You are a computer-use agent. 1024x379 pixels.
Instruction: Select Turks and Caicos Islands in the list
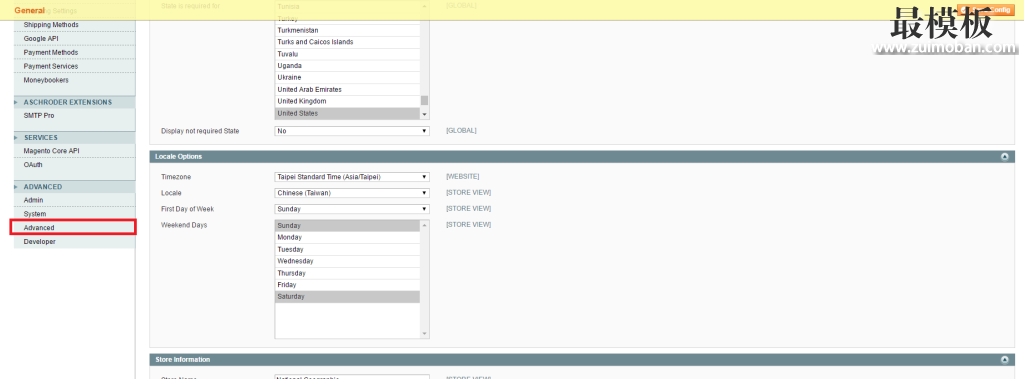(347, 42)
